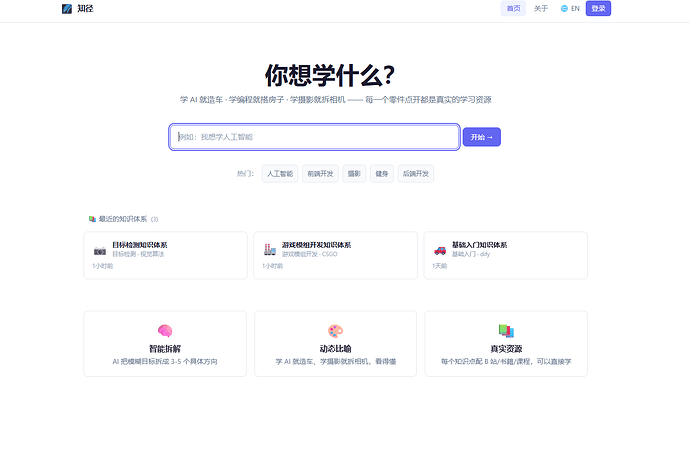Click the 目标检测 · 视觉算法 subtitle
Viewport: 690px width, 476px height.
tap(138, 254)
